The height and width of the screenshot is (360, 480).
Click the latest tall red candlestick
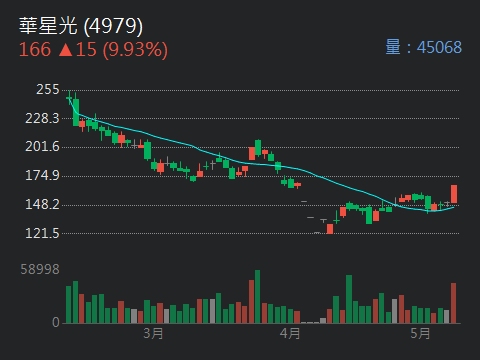point(454,194)
